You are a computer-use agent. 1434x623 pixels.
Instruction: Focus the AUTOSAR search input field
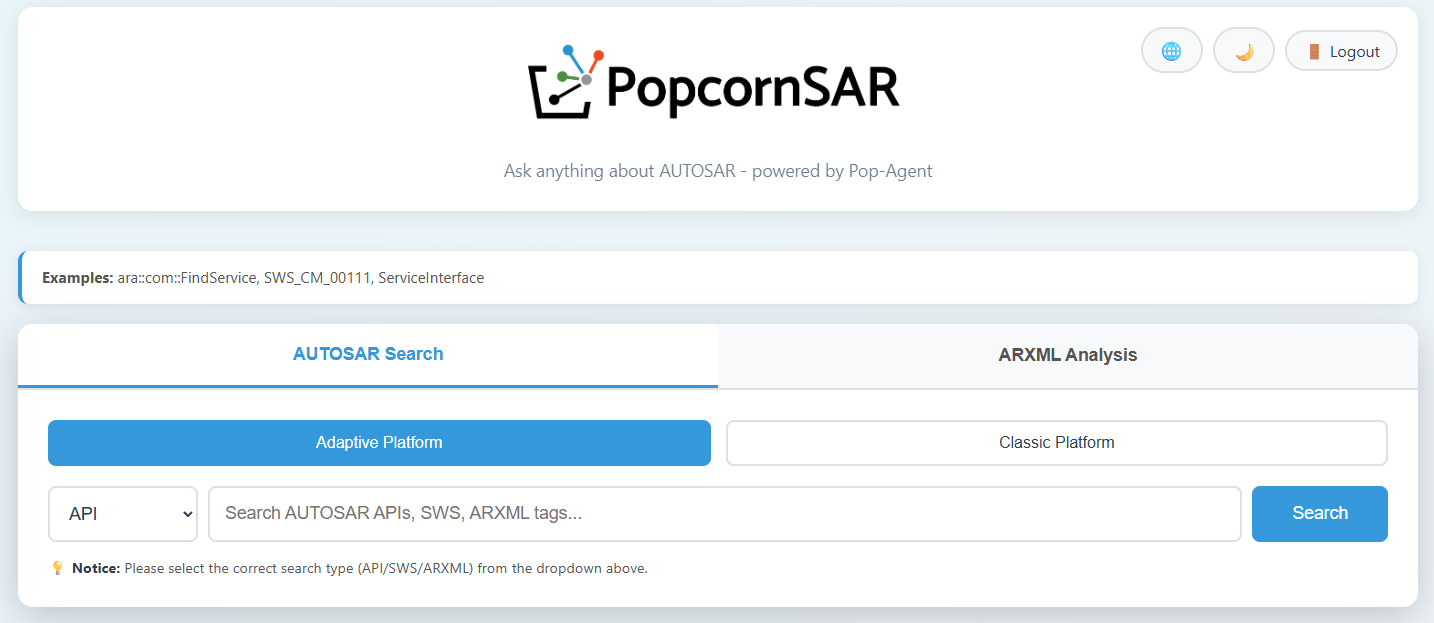pyautogui.click(x=724, y=514)
